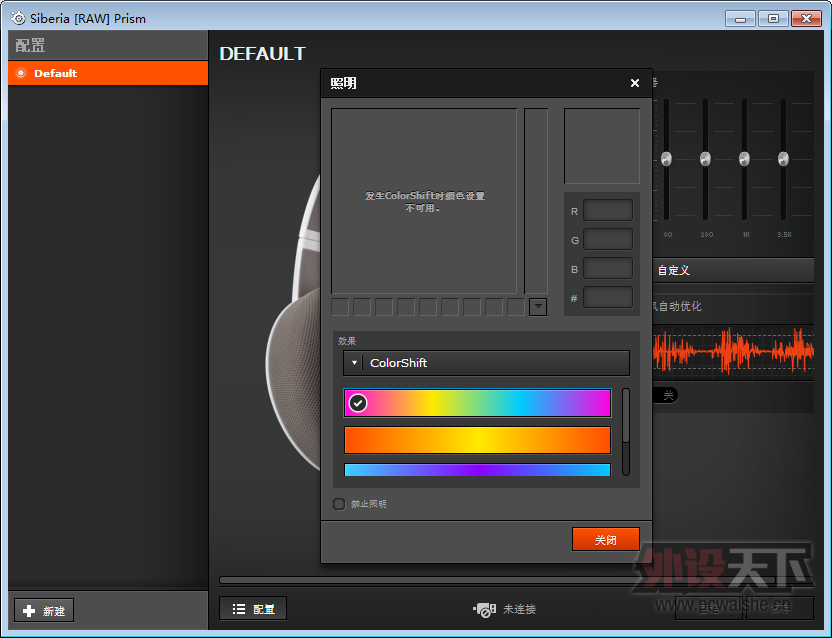Adjust the 280 Hz equalizer slider
This screenshot has width=832, height=638.
[x=705, y=159]
